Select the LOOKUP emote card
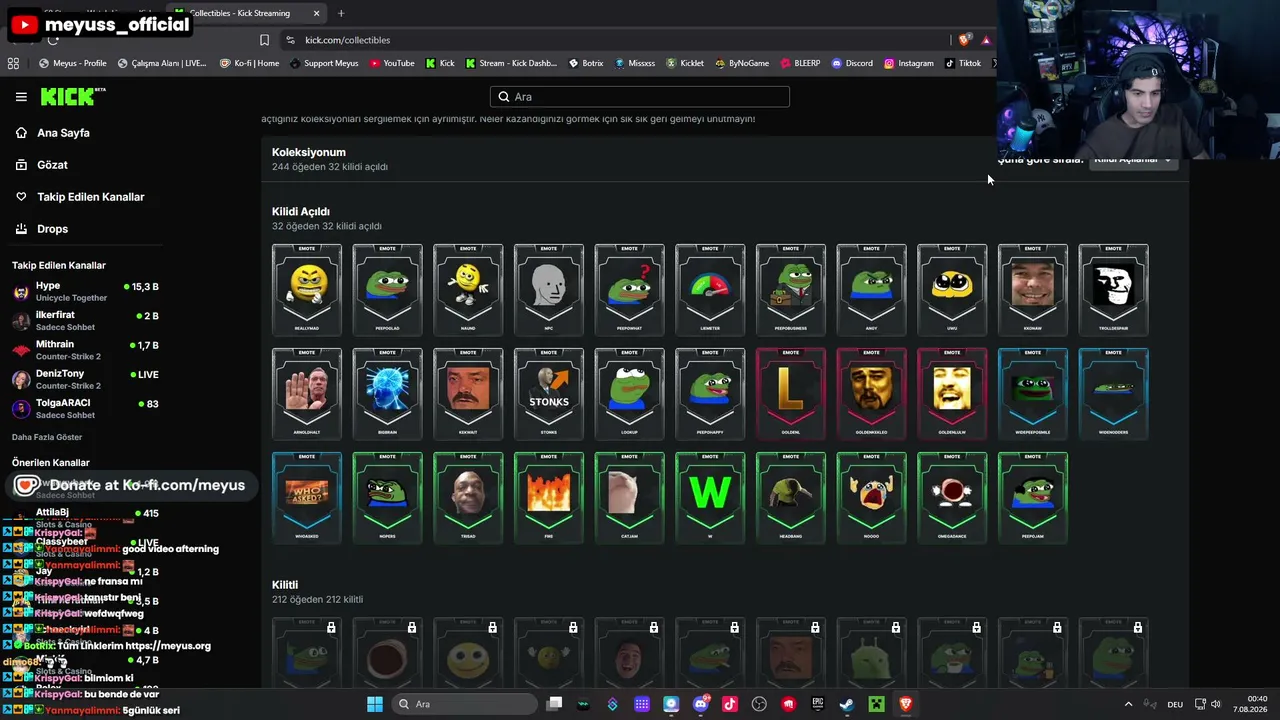This screenshot has height=720, width=1280. [629, 394]
